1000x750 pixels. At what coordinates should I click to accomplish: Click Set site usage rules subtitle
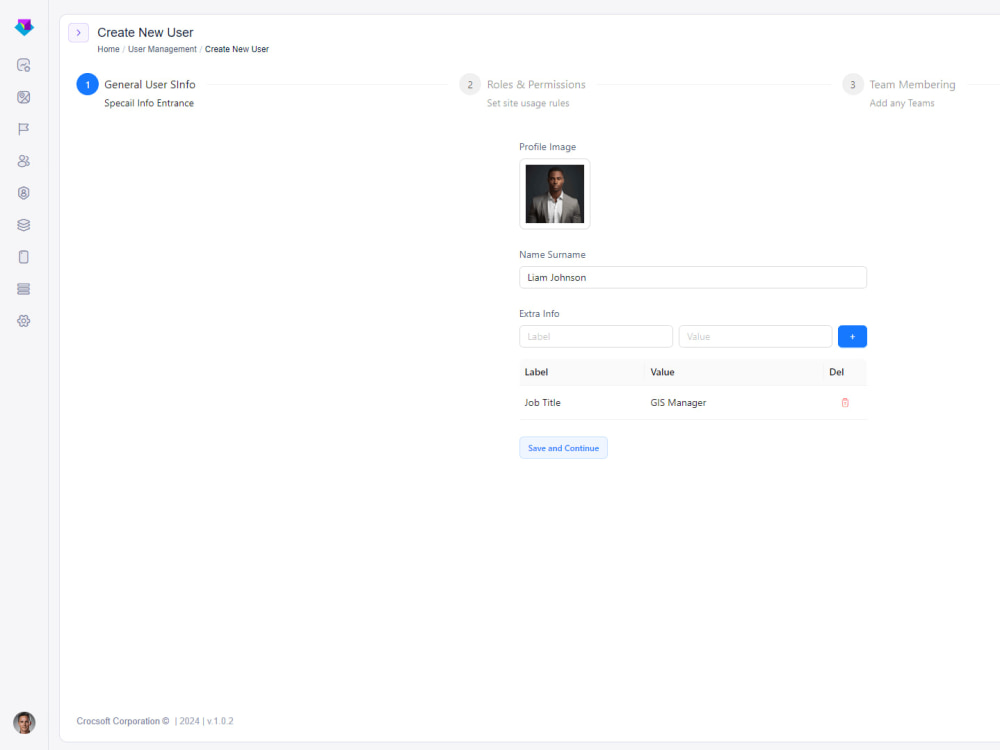click(x=527, y=103)
